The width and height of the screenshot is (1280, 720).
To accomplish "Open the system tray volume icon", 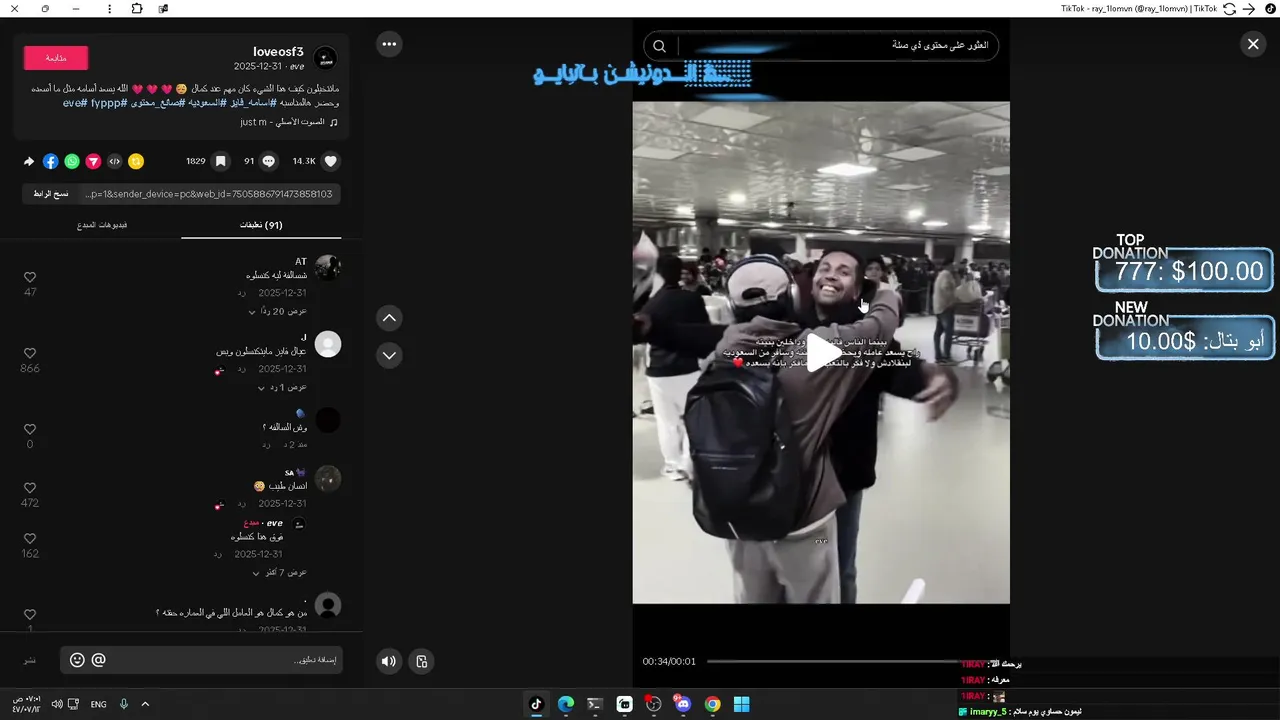I will tap(57, 704).
